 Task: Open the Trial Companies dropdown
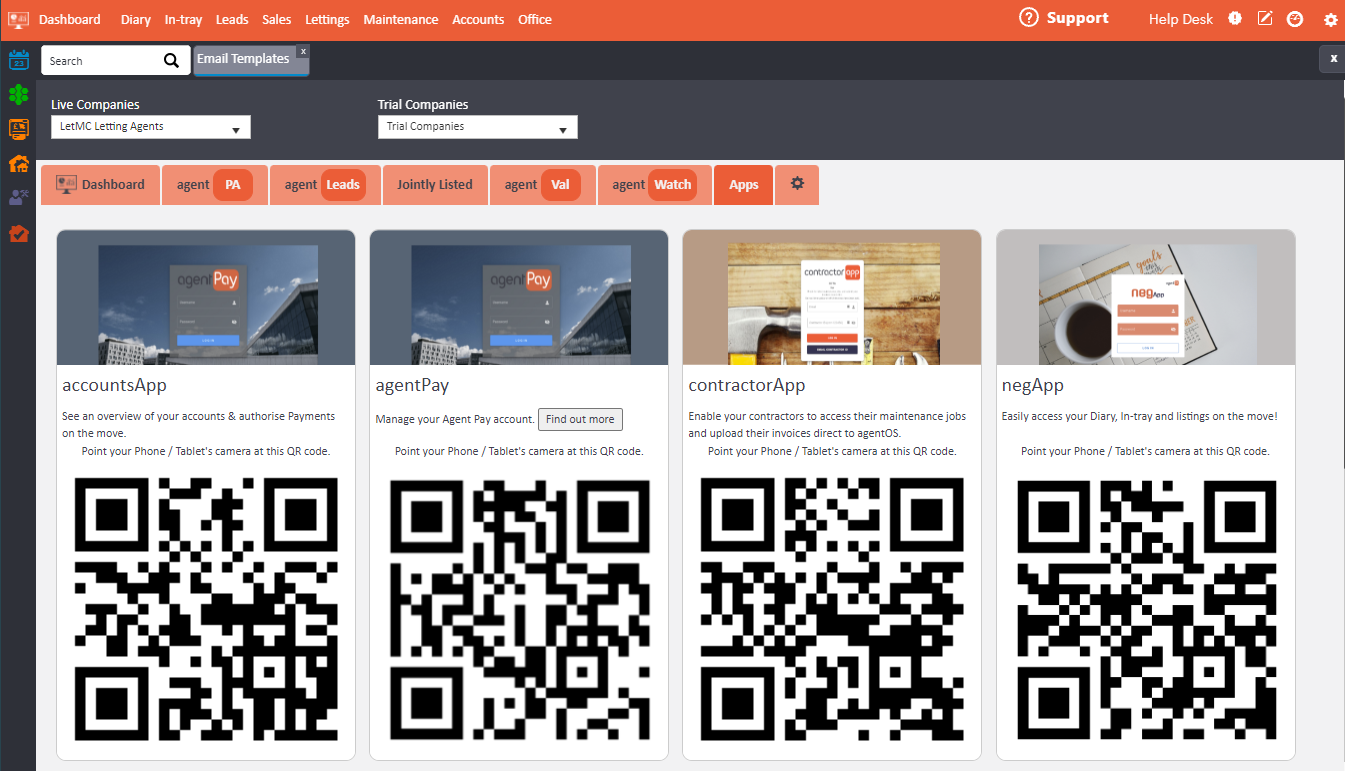point(477,127)
